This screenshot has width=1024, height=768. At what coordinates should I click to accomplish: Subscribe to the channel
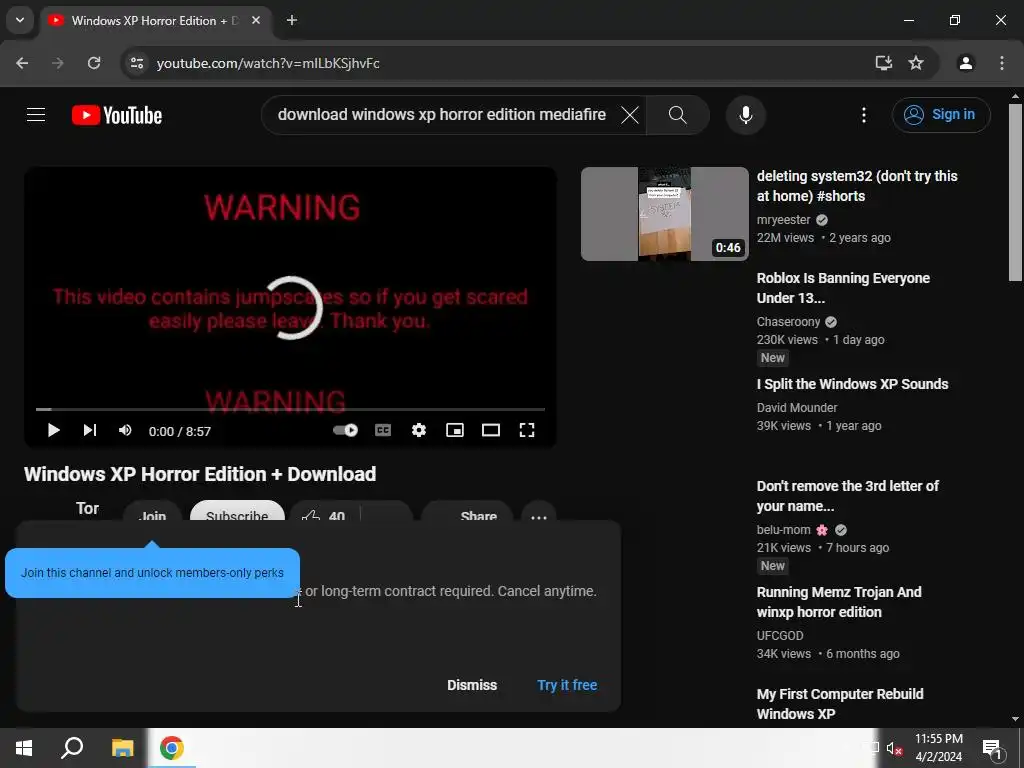click(237, 511)
